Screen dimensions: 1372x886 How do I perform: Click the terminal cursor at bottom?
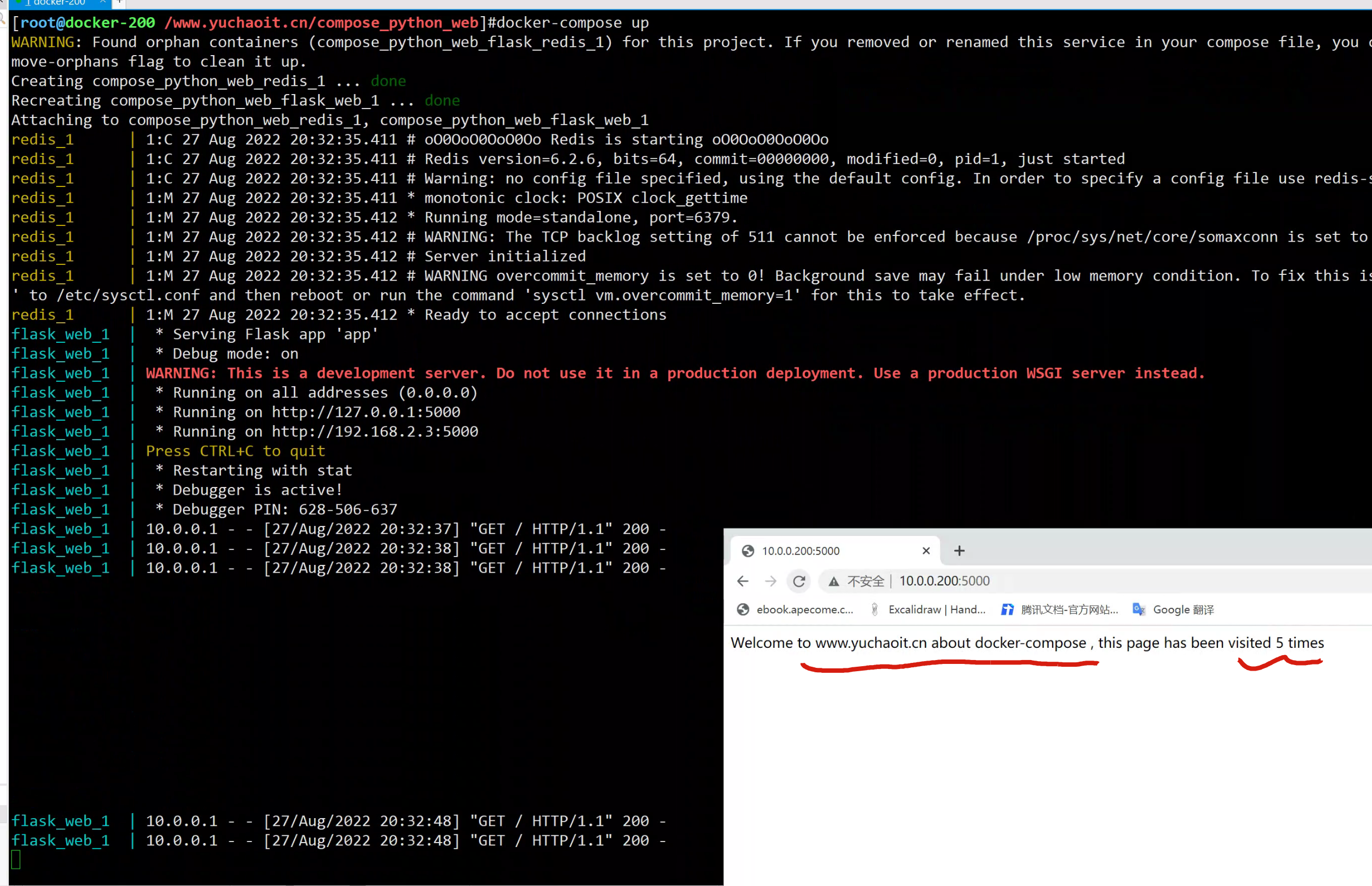point(16,859)
